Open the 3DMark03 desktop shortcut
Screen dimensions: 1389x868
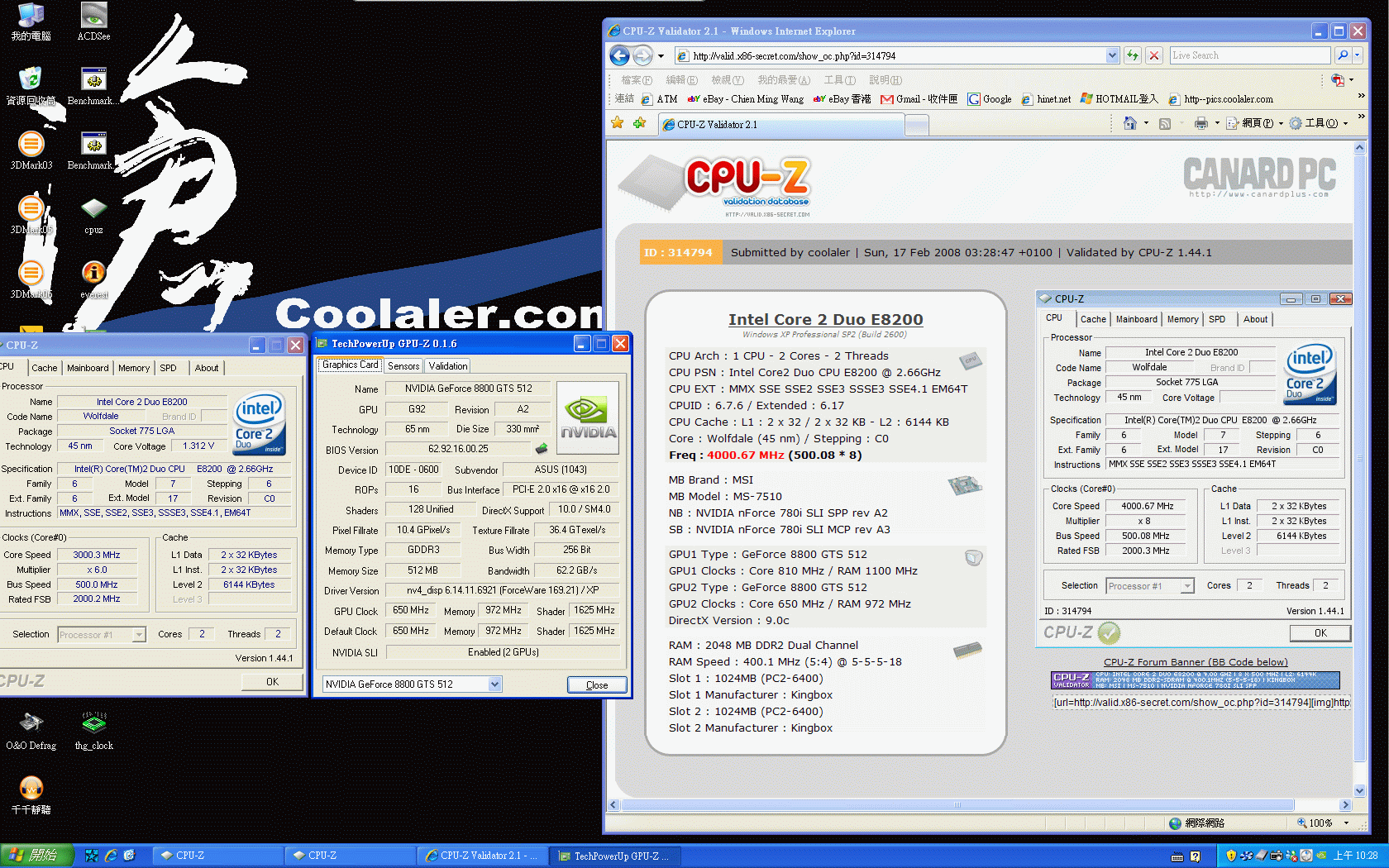tap(31, 150)
